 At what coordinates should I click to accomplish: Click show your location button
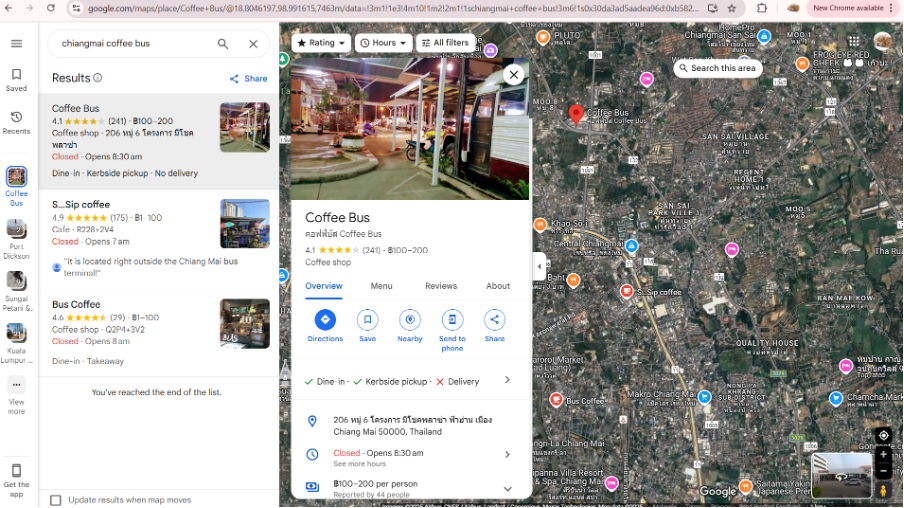coord(883,435)
